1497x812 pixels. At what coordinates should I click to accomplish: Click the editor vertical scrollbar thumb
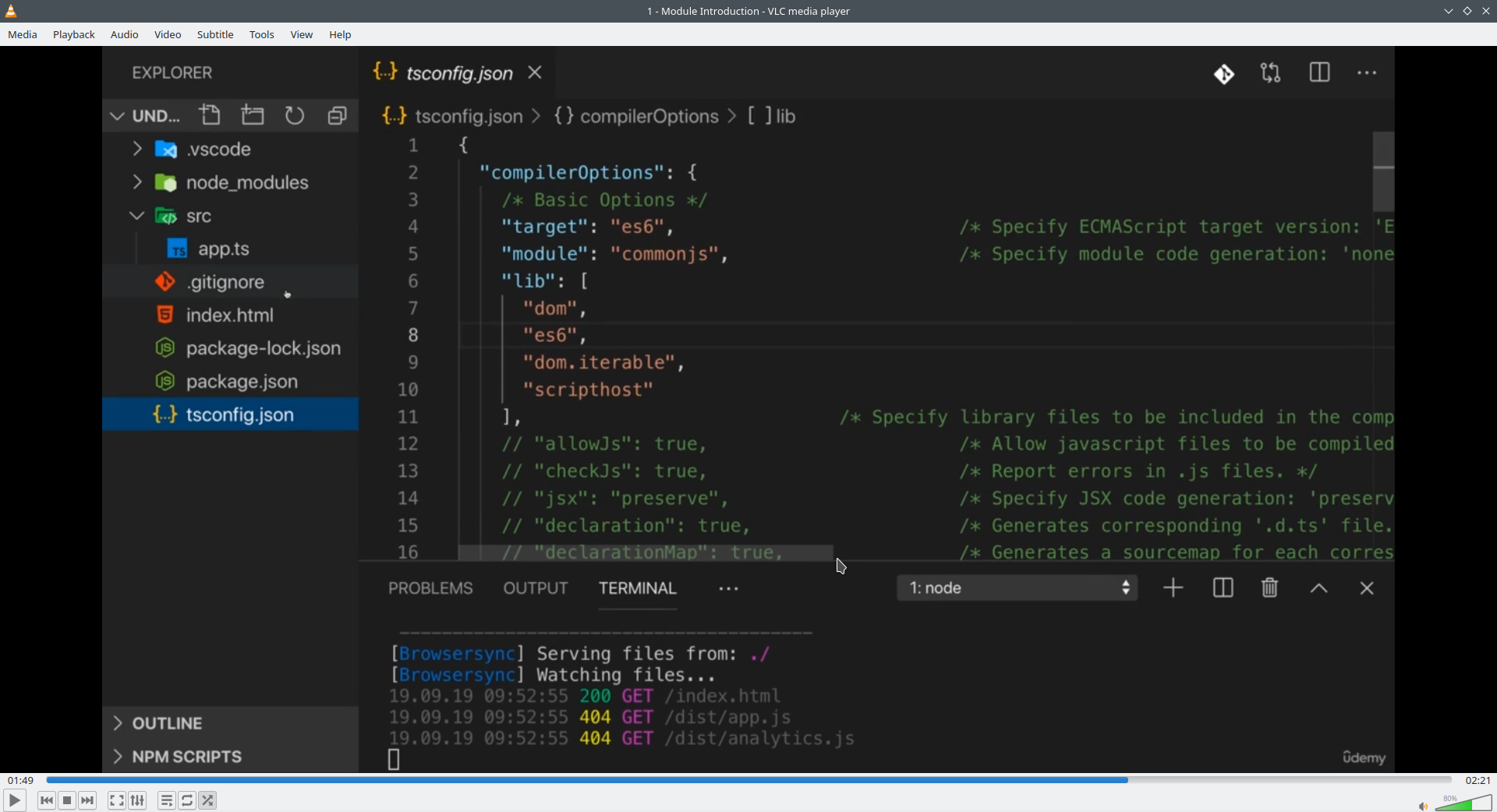pos(1384,171)
